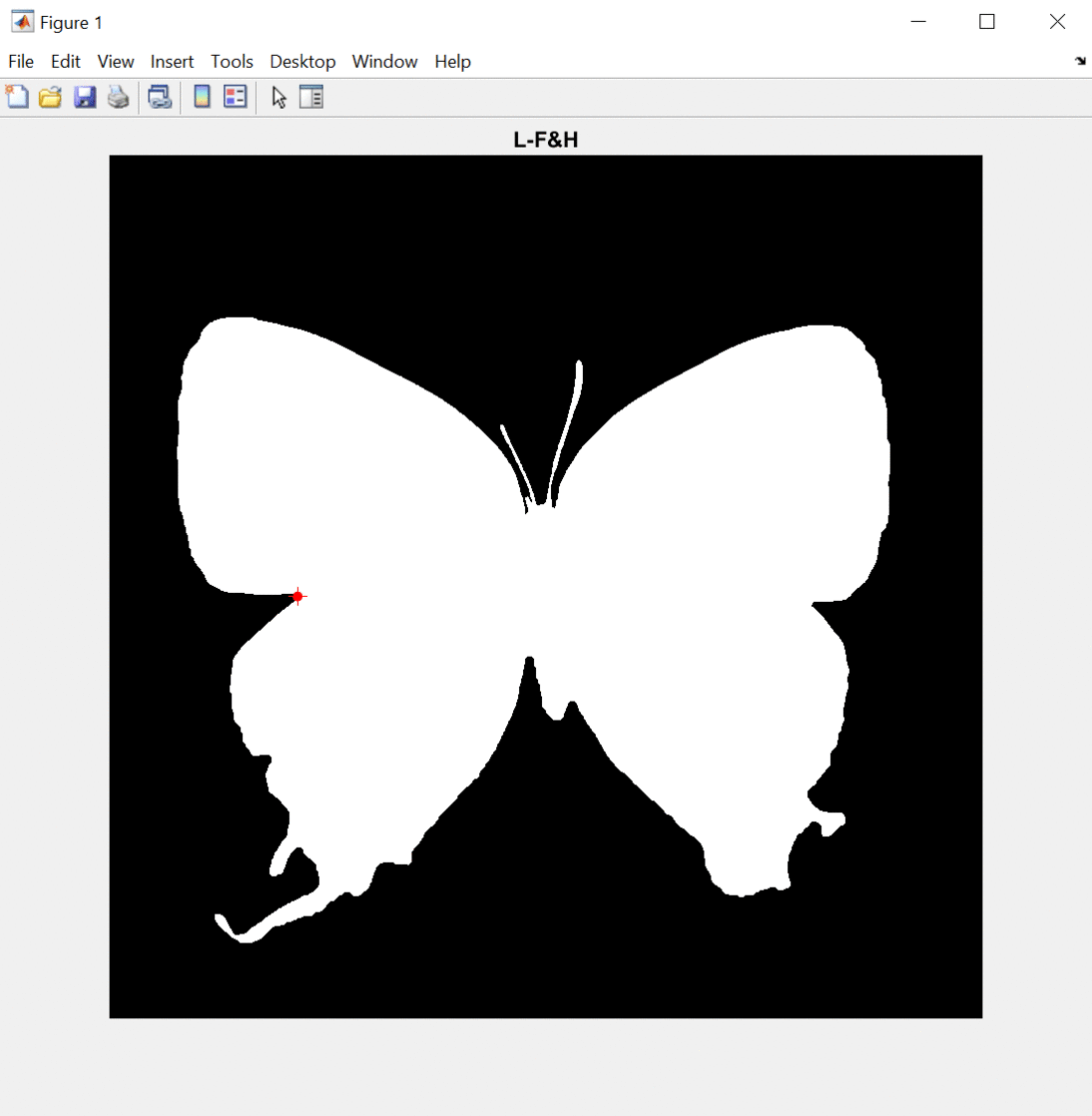The image size is (1092, 1116).
Task: Open the Edit menu
Action: [x=66, y=62]
